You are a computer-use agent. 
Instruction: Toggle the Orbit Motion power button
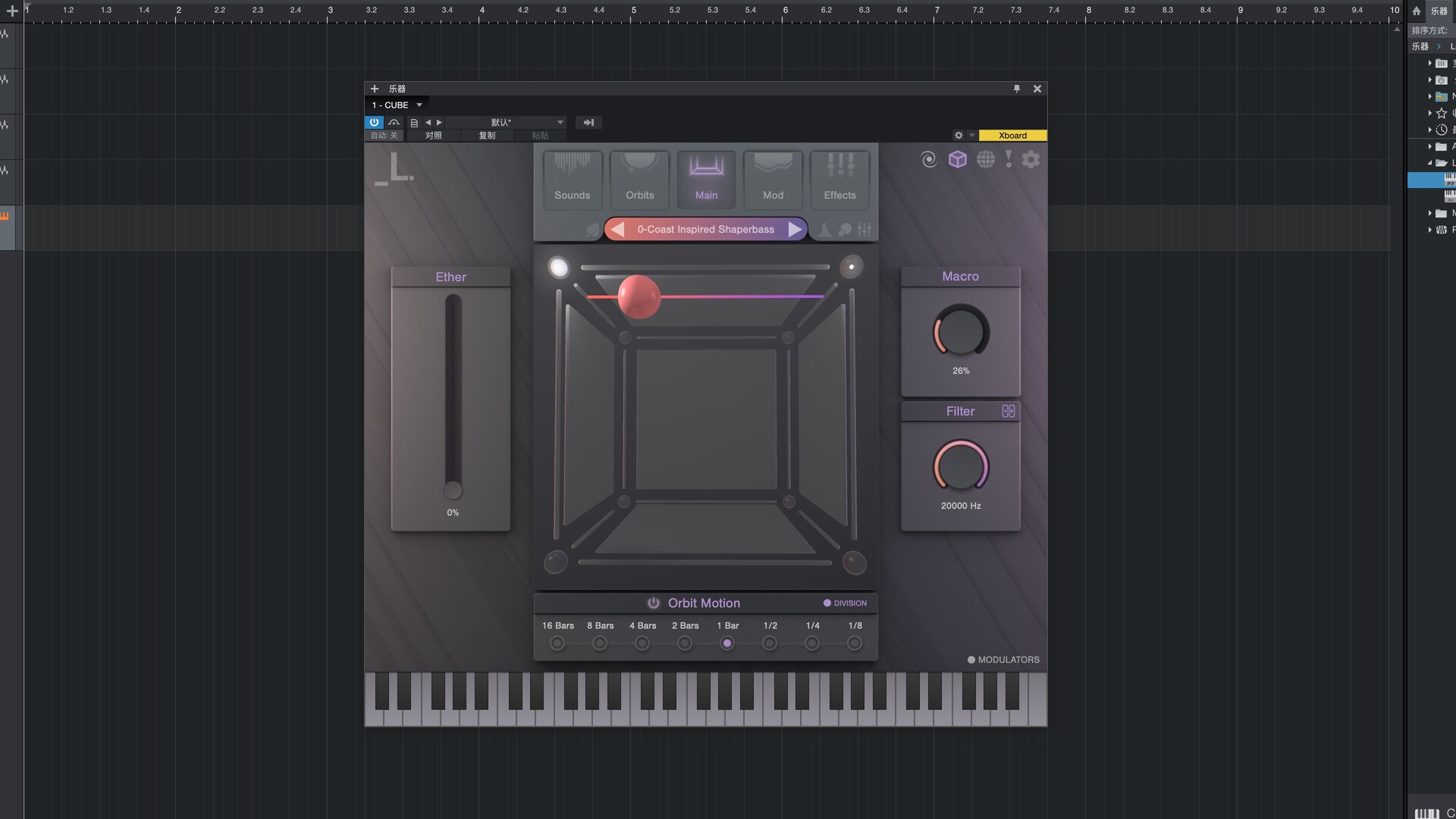click(653, 603)
